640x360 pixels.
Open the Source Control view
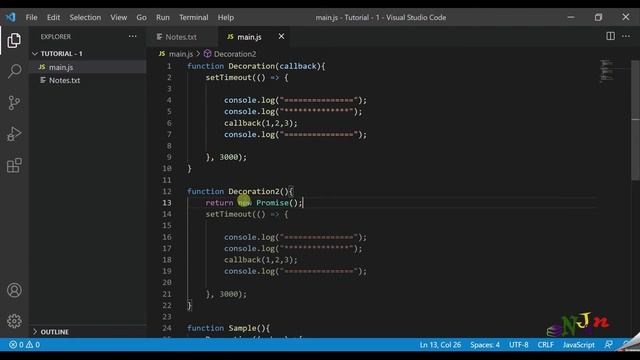coord(14,102)
